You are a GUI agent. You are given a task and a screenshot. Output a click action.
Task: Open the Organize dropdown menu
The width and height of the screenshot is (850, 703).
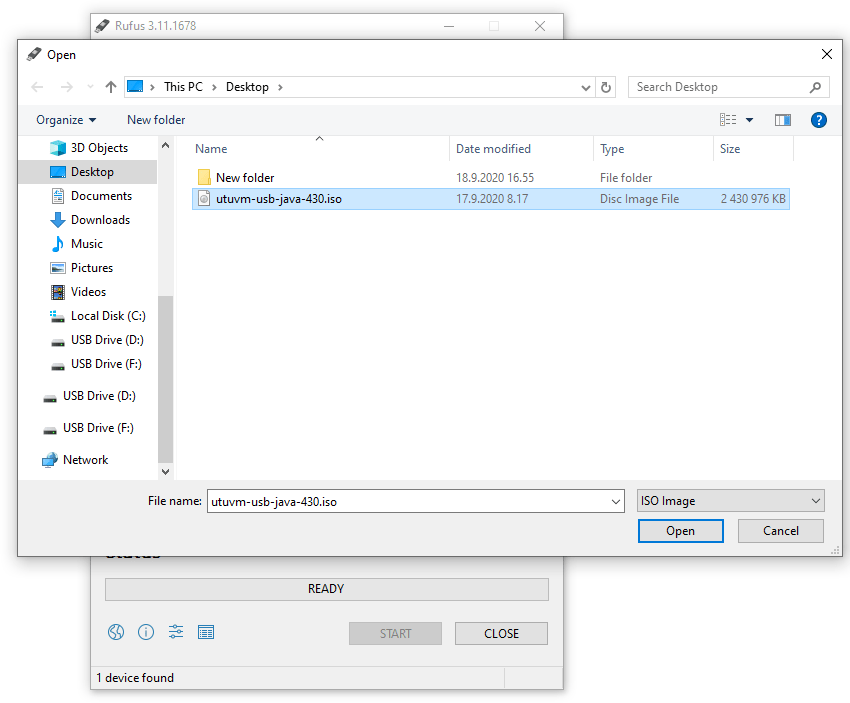coord(66,120)
